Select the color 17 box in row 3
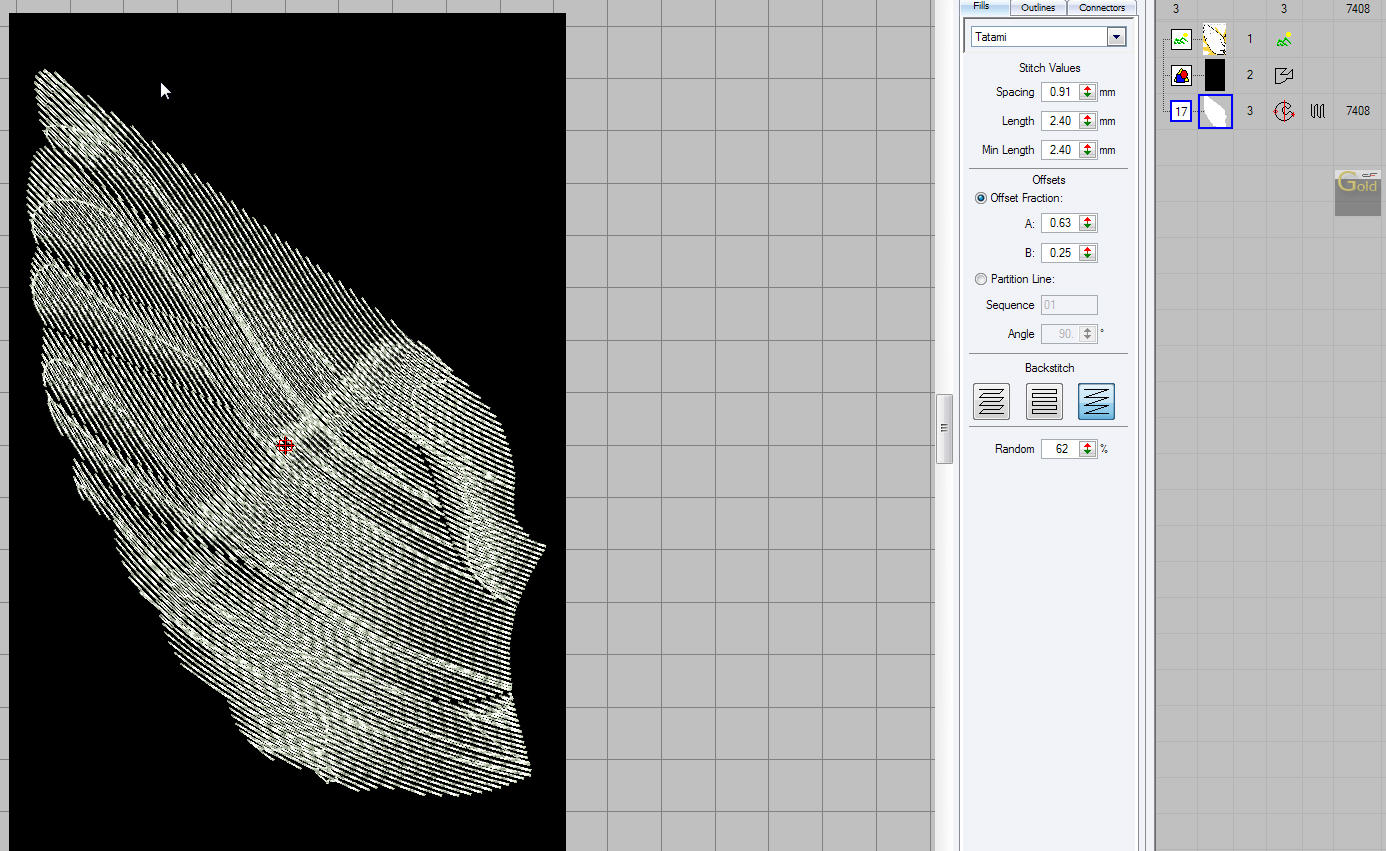The height and width of the screenshot is (851, 1386). pos(1181,112)
